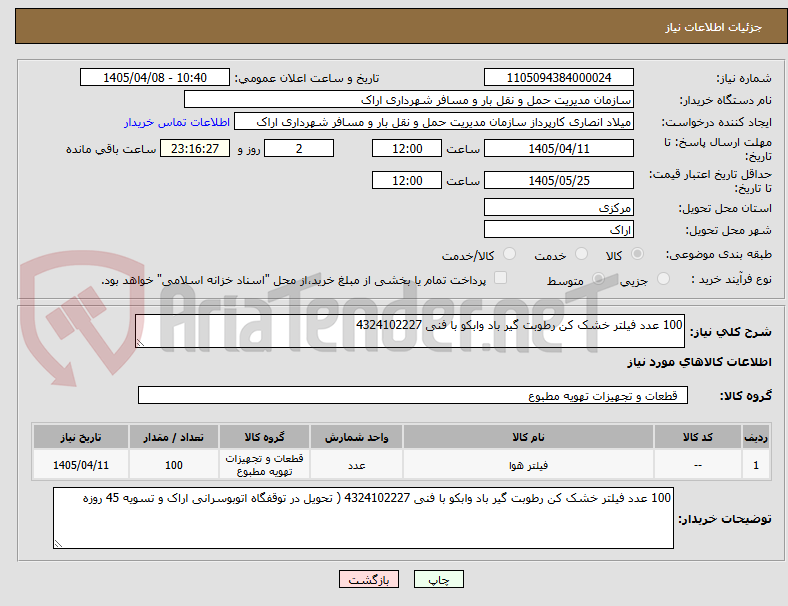
Task: Click the response deadline date 1405/04/11 field
Action: 558,148
